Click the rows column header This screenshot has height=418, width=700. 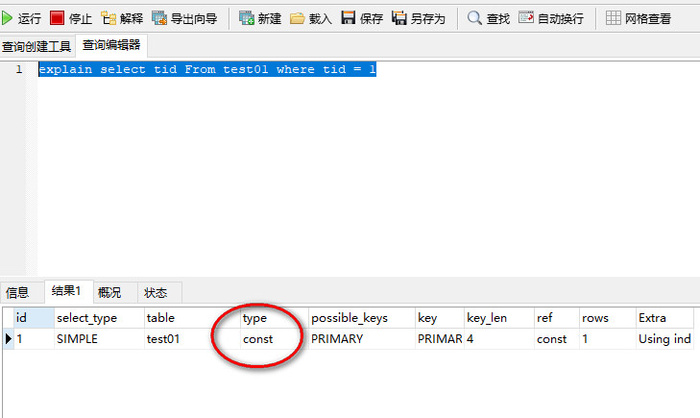[608, 318]
